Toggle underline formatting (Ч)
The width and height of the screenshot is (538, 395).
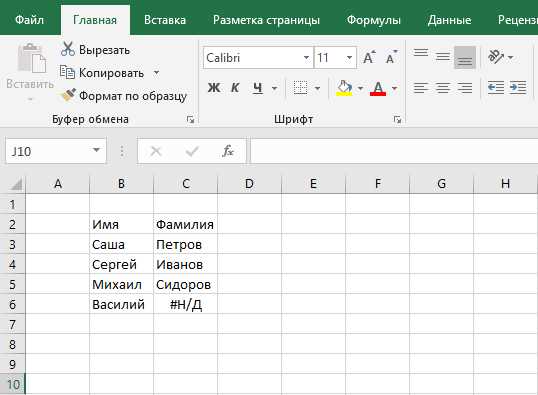(x=258, y=88)
